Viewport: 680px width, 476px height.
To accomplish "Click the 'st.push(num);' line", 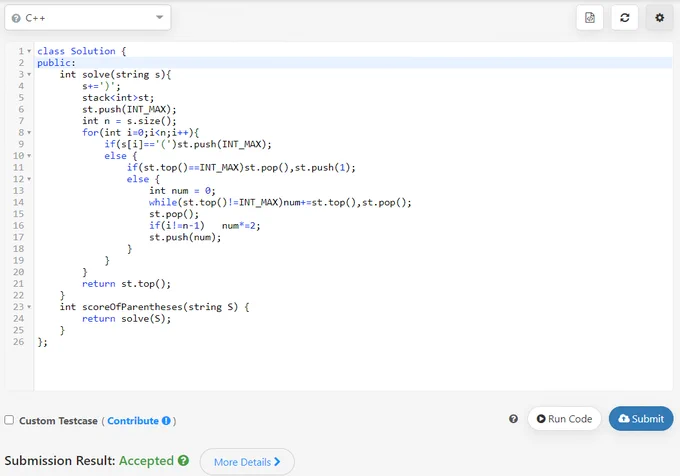I will click(185, 237).
